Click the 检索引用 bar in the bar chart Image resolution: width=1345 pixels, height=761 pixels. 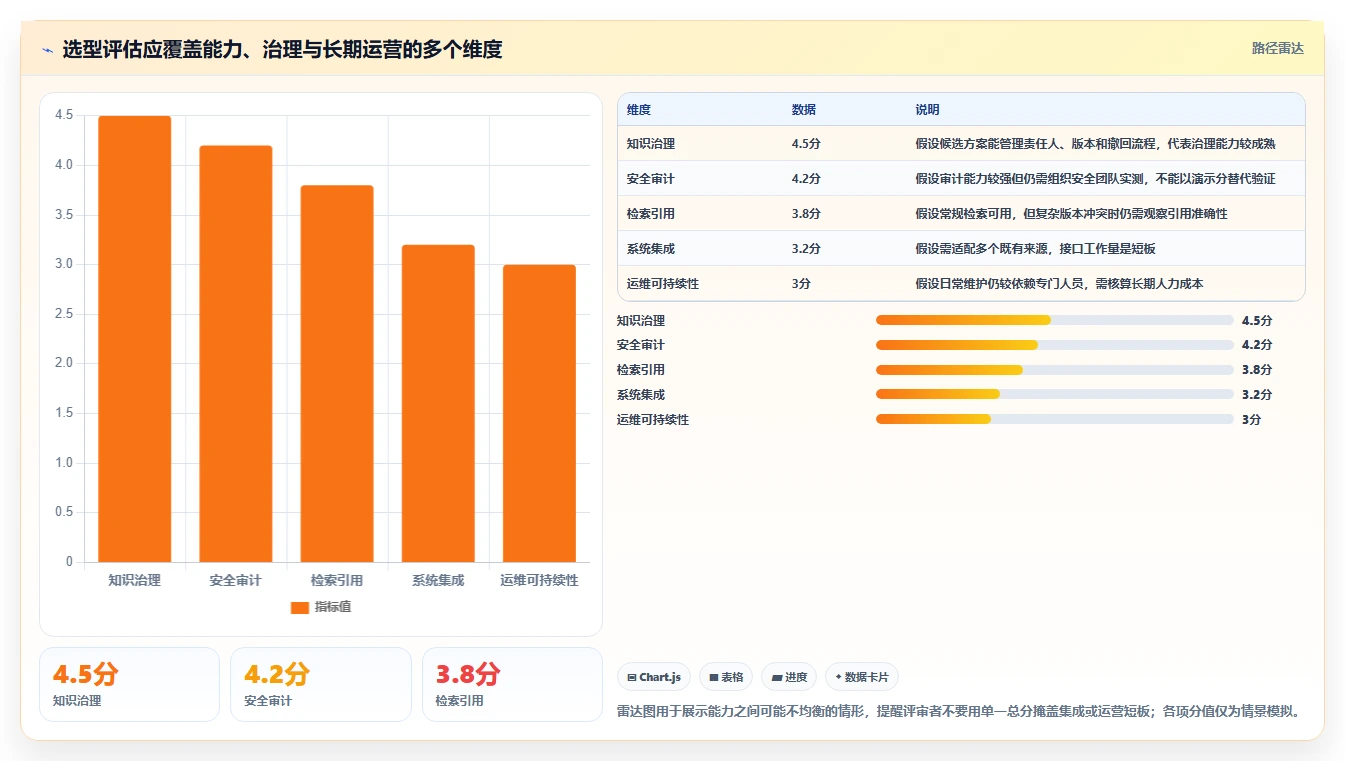pos(337,374)
